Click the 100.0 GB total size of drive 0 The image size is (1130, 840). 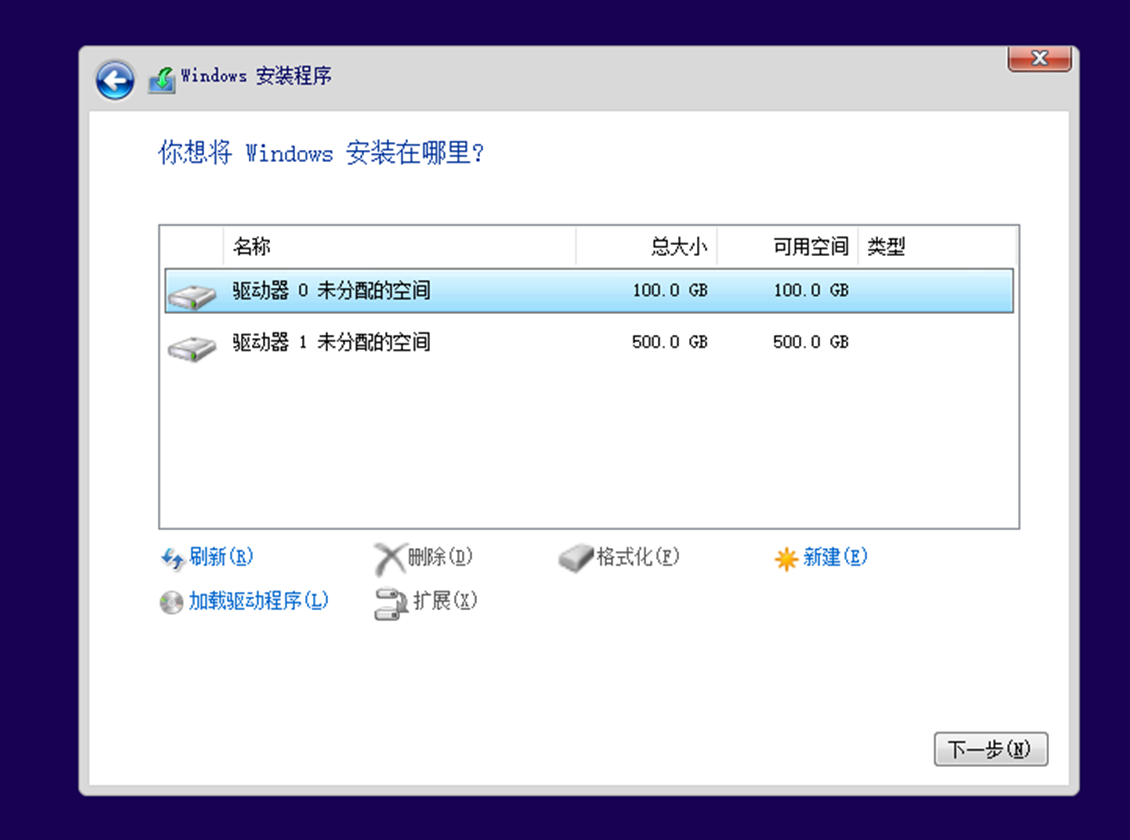[x=670, y=290]
